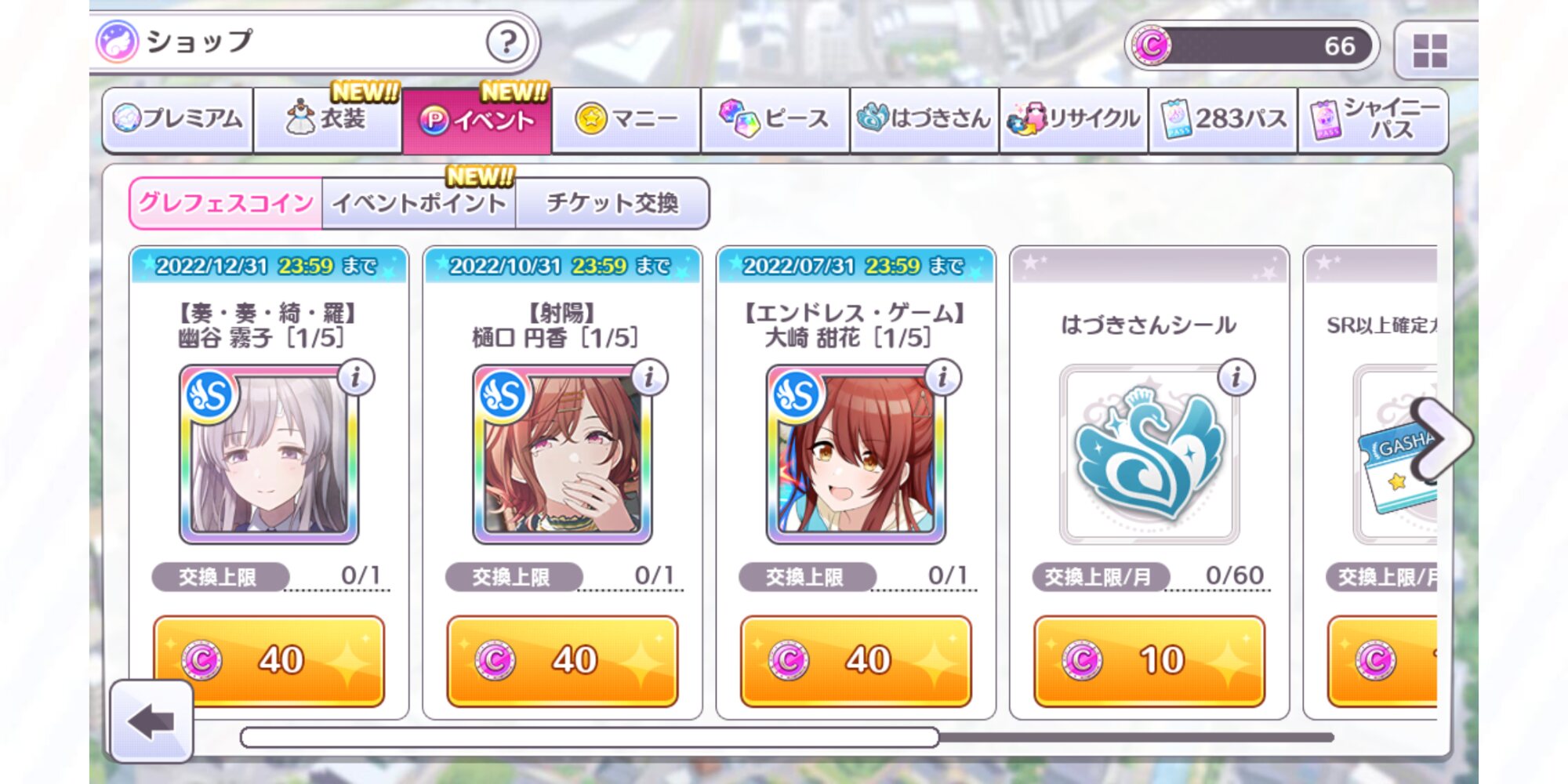View info for 樋口 円香 card
Screen dimensions: 1568x784
649,378
